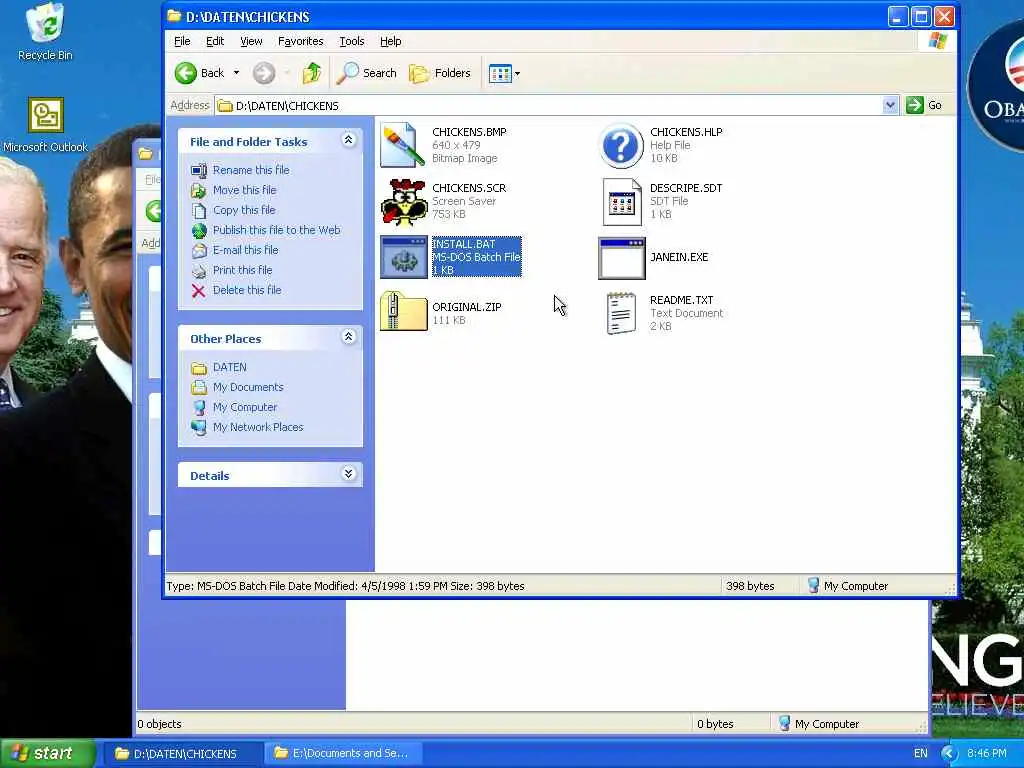The height and width of the screenshot is (768, 1024).
Task: Click the Move this file icon
Action: pyautogui.click(x=199, y=190)
